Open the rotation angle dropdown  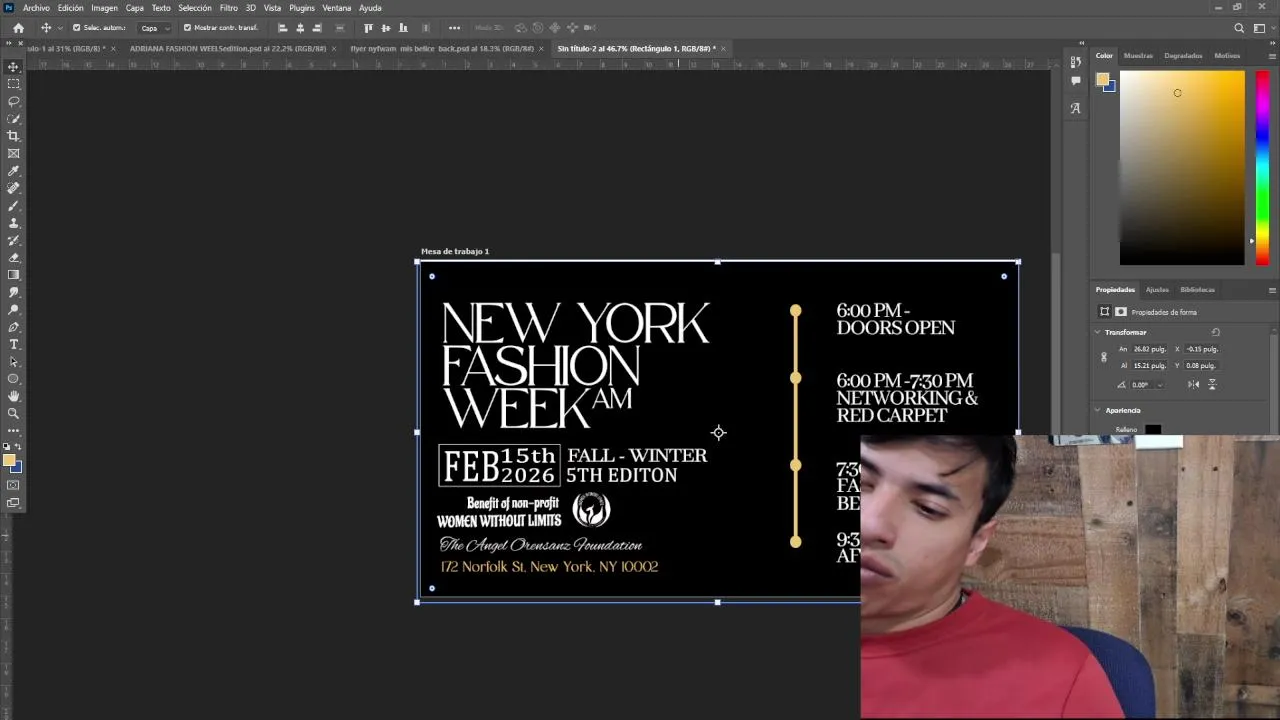point(1160,385)
